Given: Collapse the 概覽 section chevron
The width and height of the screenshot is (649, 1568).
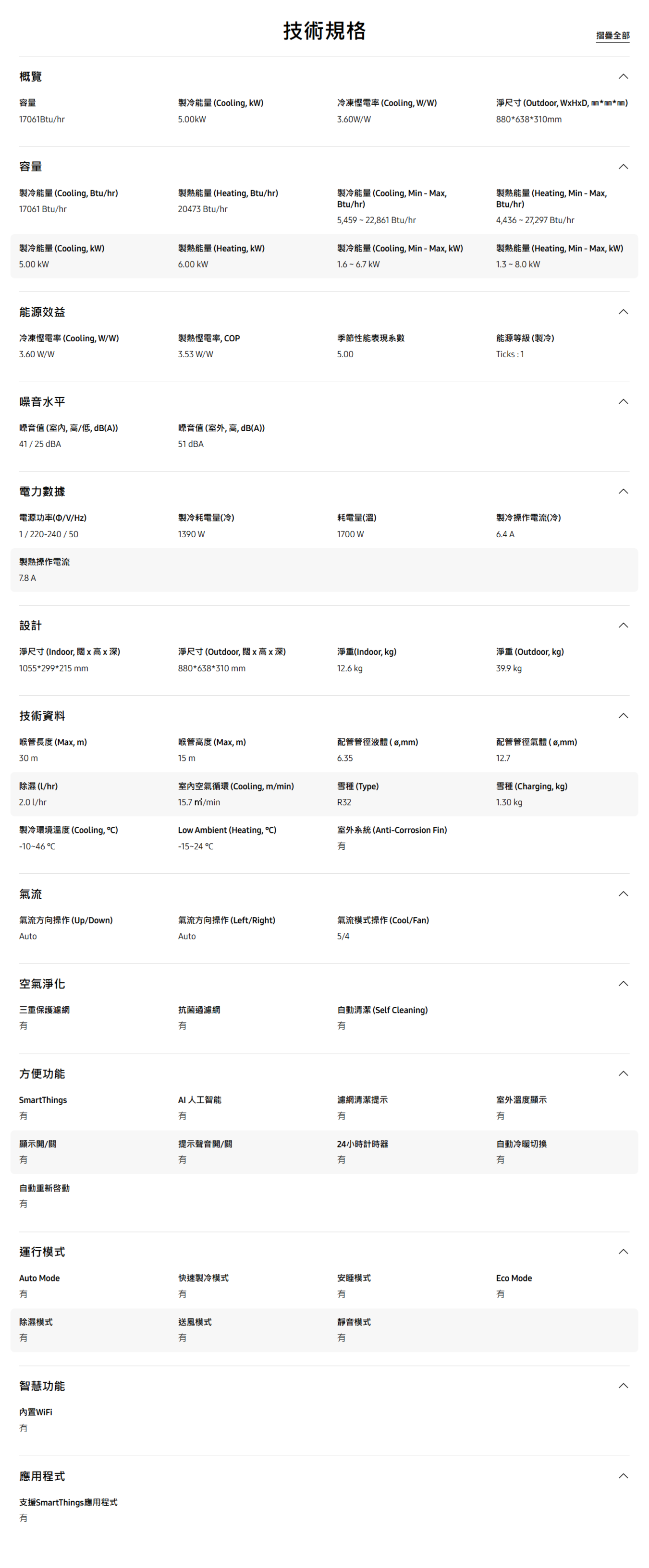Looking at the screenshot, I should 623,77.
